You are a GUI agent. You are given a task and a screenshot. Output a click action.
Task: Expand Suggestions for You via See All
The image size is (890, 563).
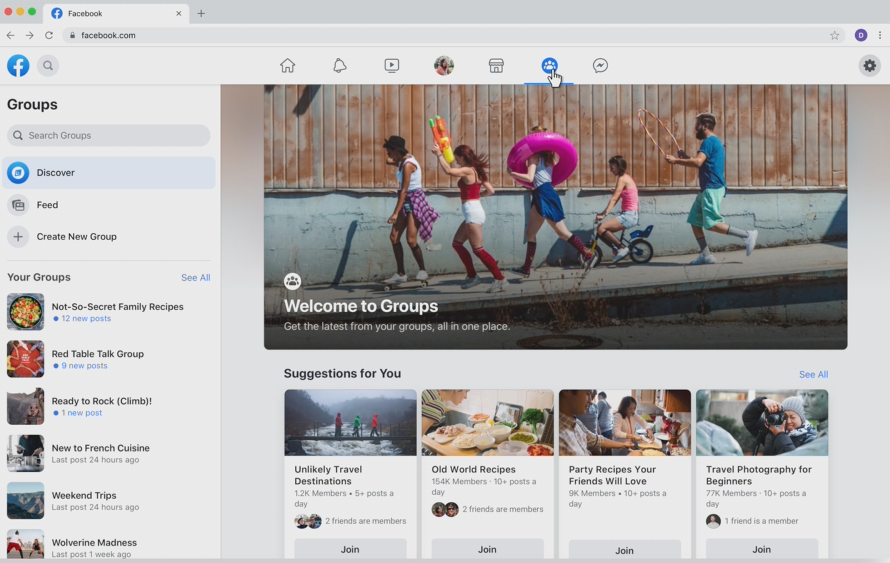coord(813,375)
